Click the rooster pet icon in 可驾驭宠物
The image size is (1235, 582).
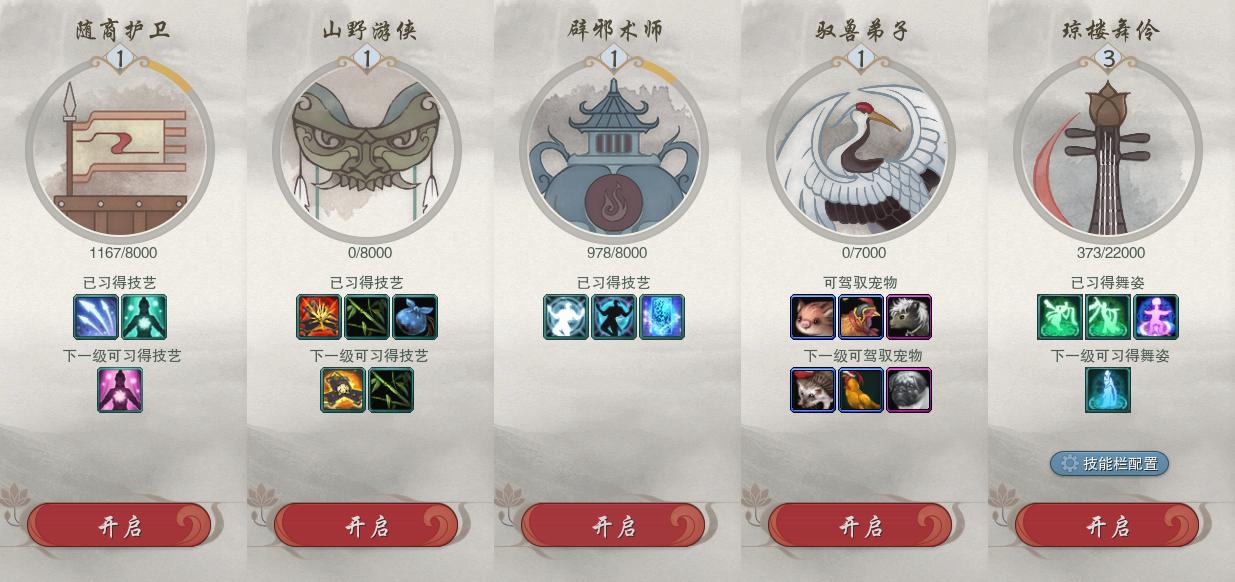pyautogui.click(x=861, y=317)
